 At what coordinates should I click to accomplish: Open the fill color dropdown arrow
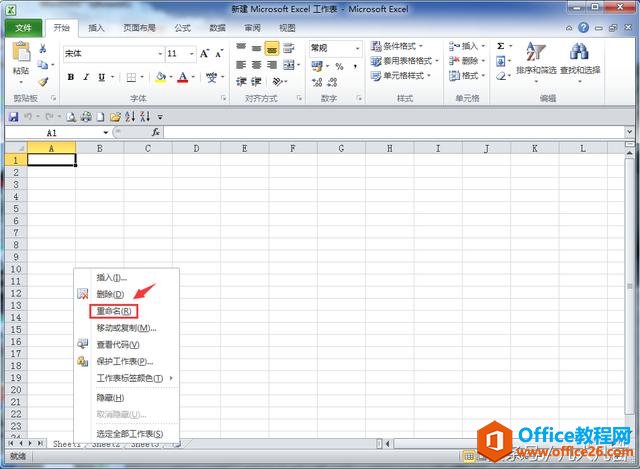pos(171,77)
